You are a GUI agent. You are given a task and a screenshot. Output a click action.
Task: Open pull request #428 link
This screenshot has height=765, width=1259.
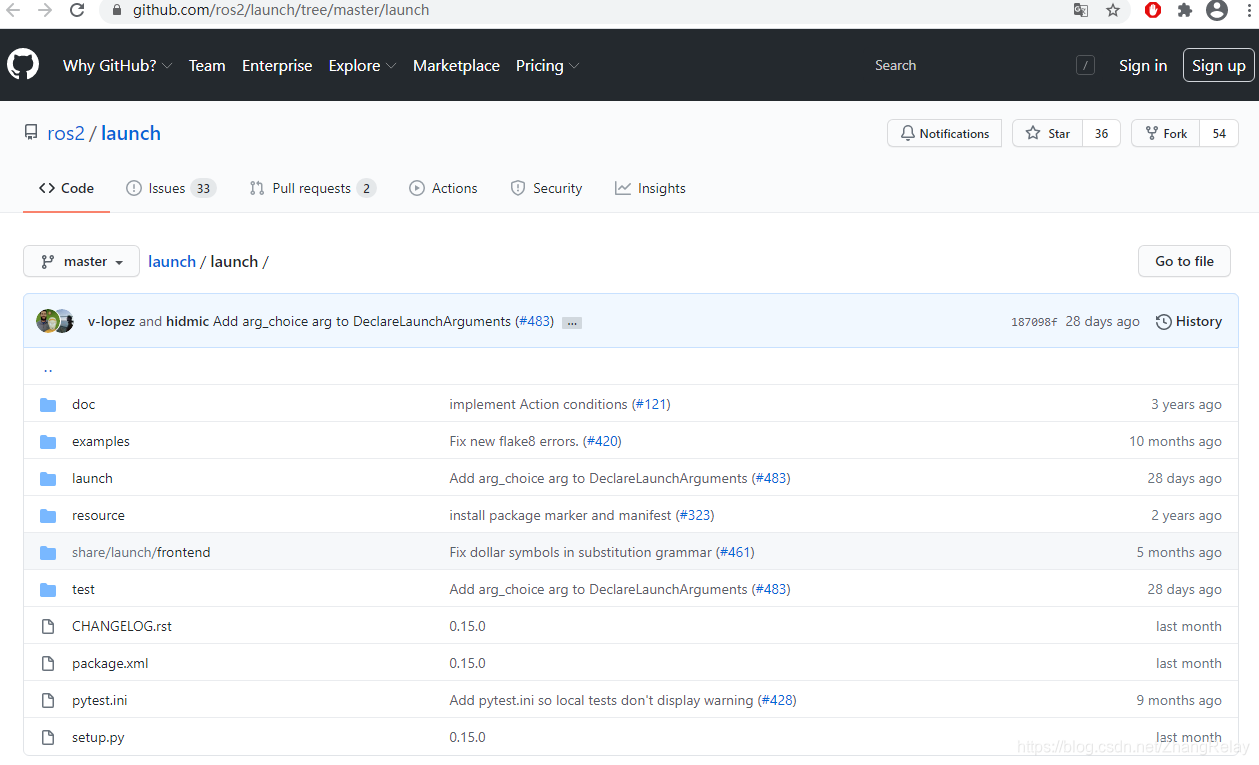pyautogui.click(x=777, y=700)
